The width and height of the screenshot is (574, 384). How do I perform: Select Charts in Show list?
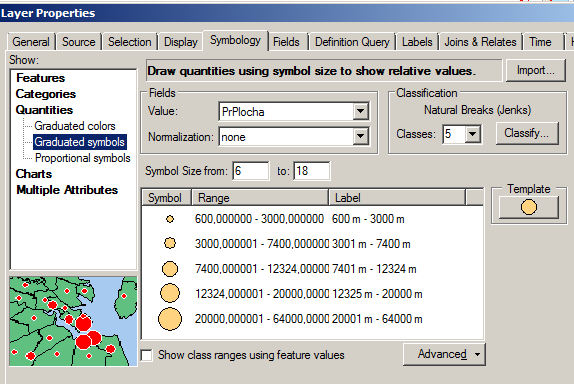(34, 174)
